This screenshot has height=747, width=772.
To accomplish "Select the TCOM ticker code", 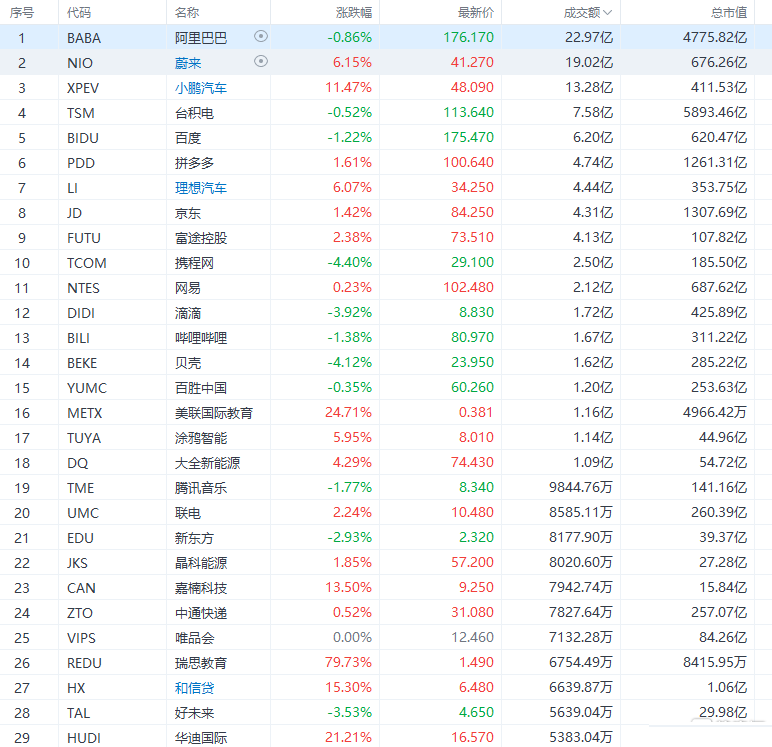I will tap(87, 263).
